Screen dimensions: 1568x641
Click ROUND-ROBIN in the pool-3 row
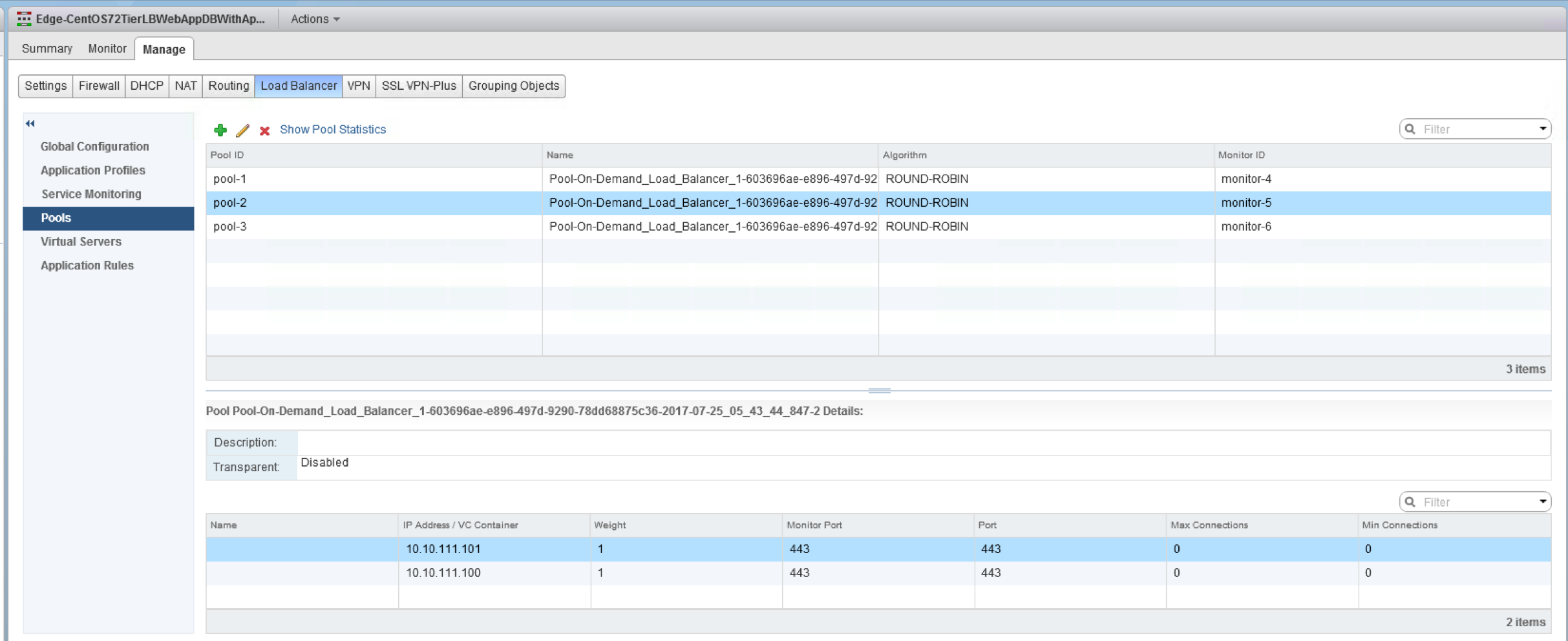click(x=927, y=227)
